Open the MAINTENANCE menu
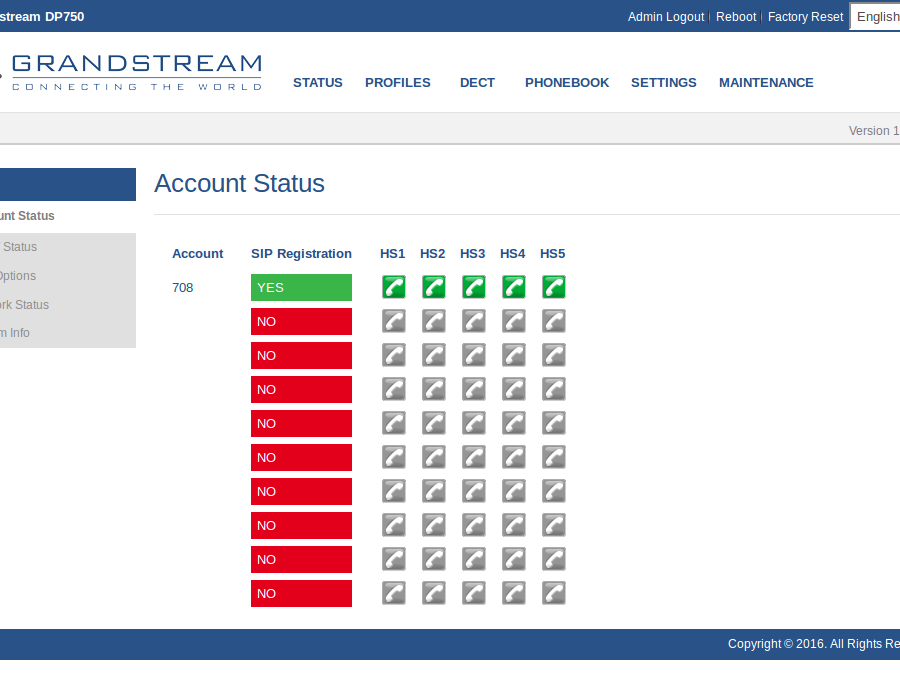Screen dimensions: 900x673 766,83
